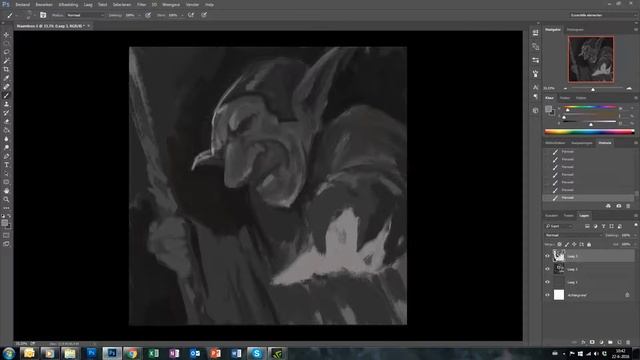Toggle pressure for opacity icon
Image resolution: width=640 pixels, height=360 pixels.
(x=148, y=15)
